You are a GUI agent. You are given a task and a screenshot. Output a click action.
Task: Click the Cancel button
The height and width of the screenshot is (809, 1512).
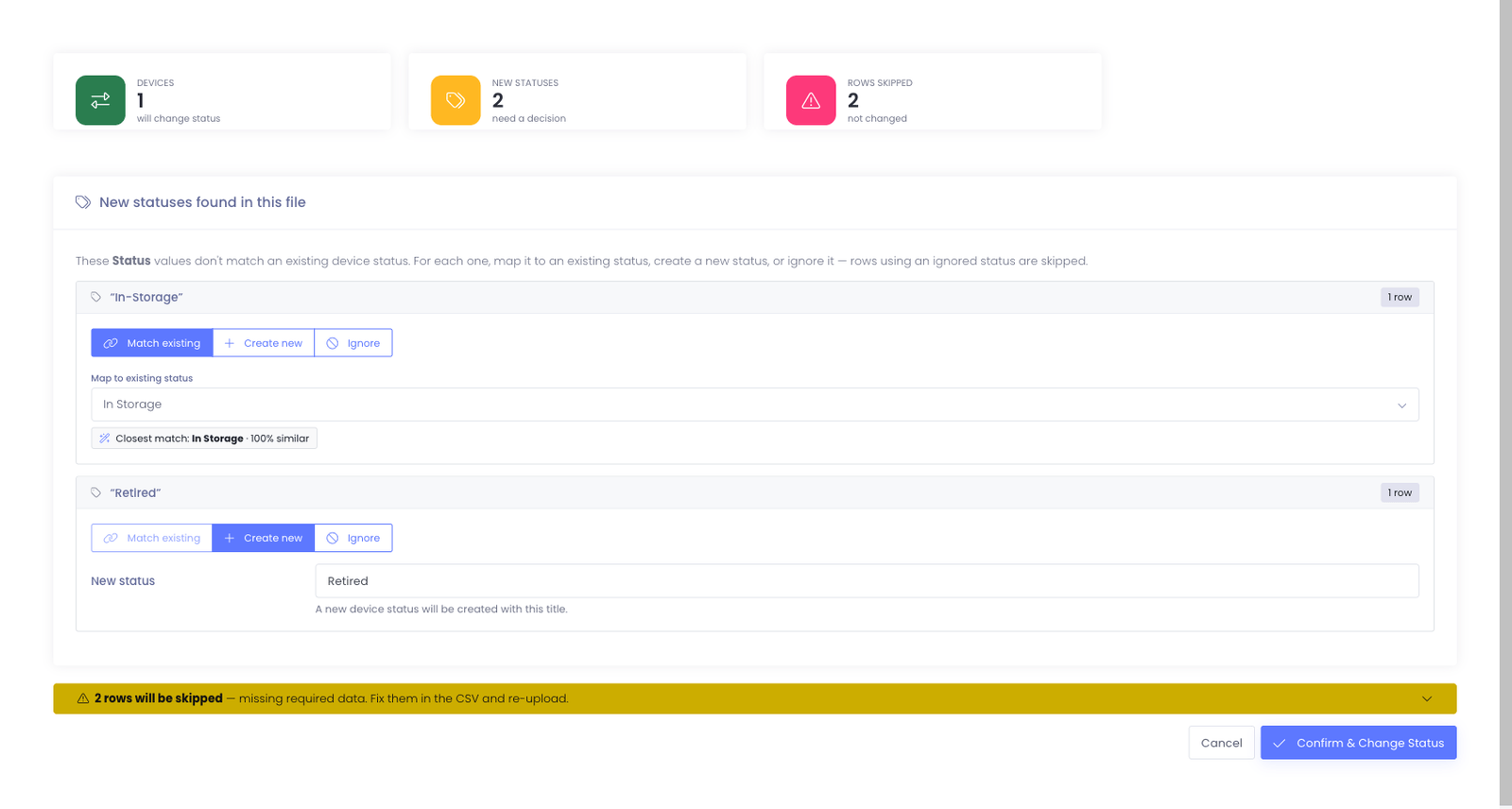tap(1222, 743)
